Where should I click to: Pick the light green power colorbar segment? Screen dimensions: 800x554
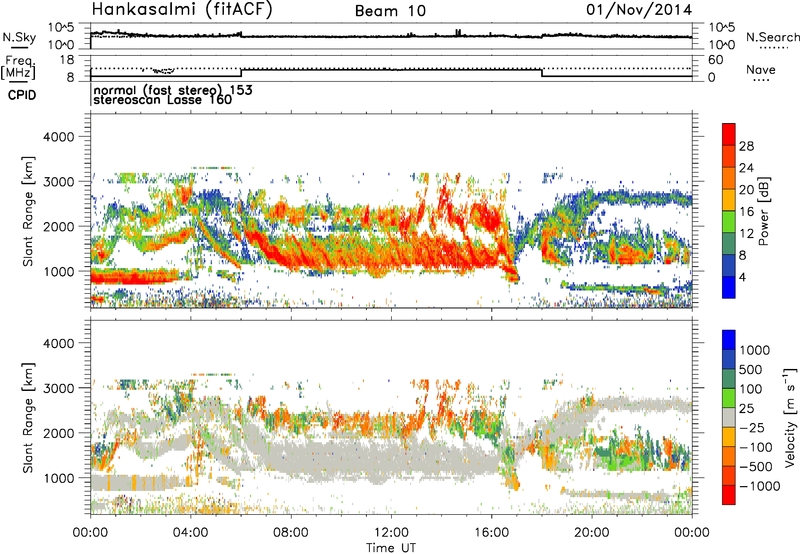point(729,222)
